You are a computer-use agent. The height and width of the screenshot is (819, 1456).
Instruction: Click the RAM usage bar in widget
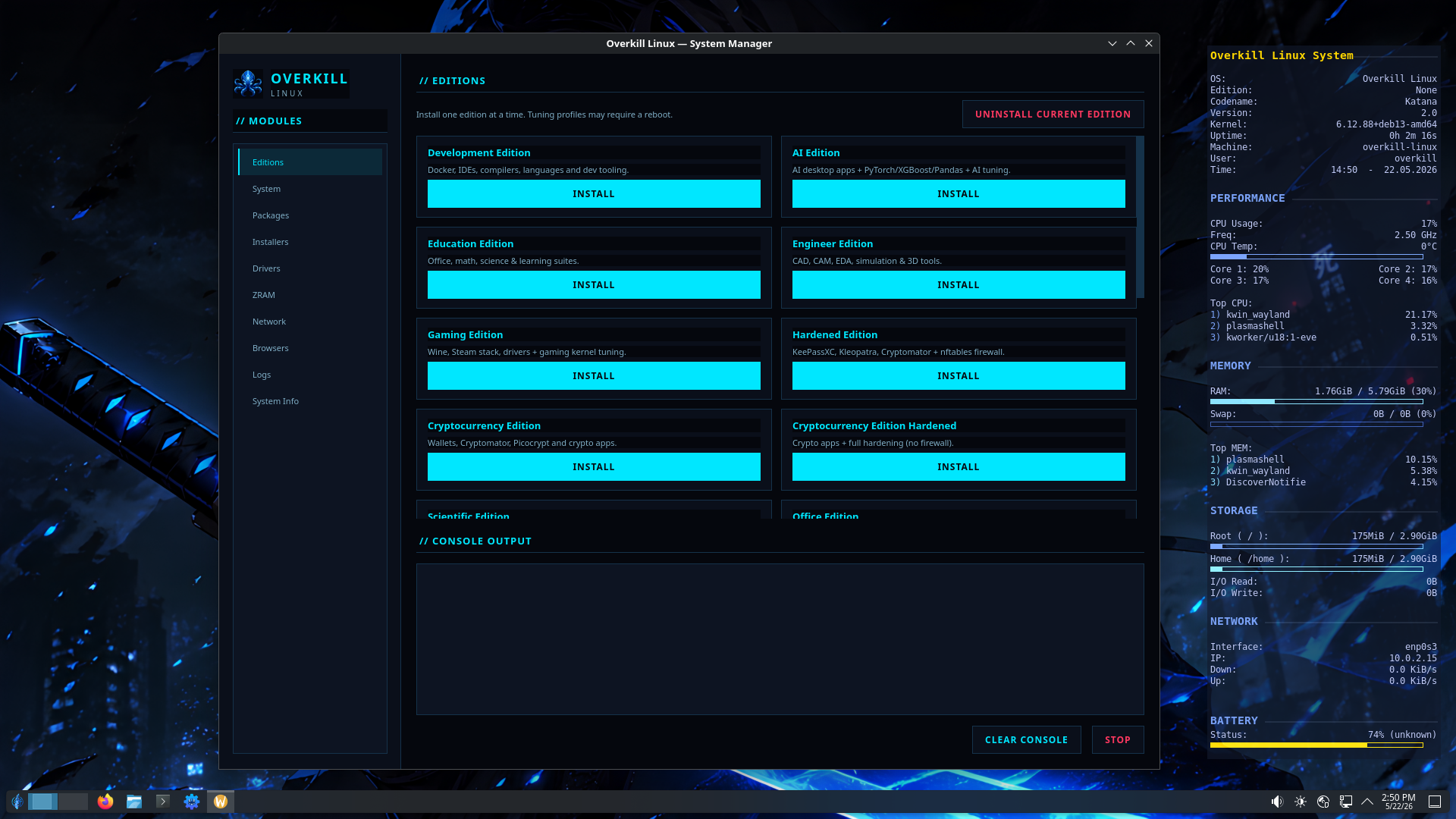(x=1316, y=401)
